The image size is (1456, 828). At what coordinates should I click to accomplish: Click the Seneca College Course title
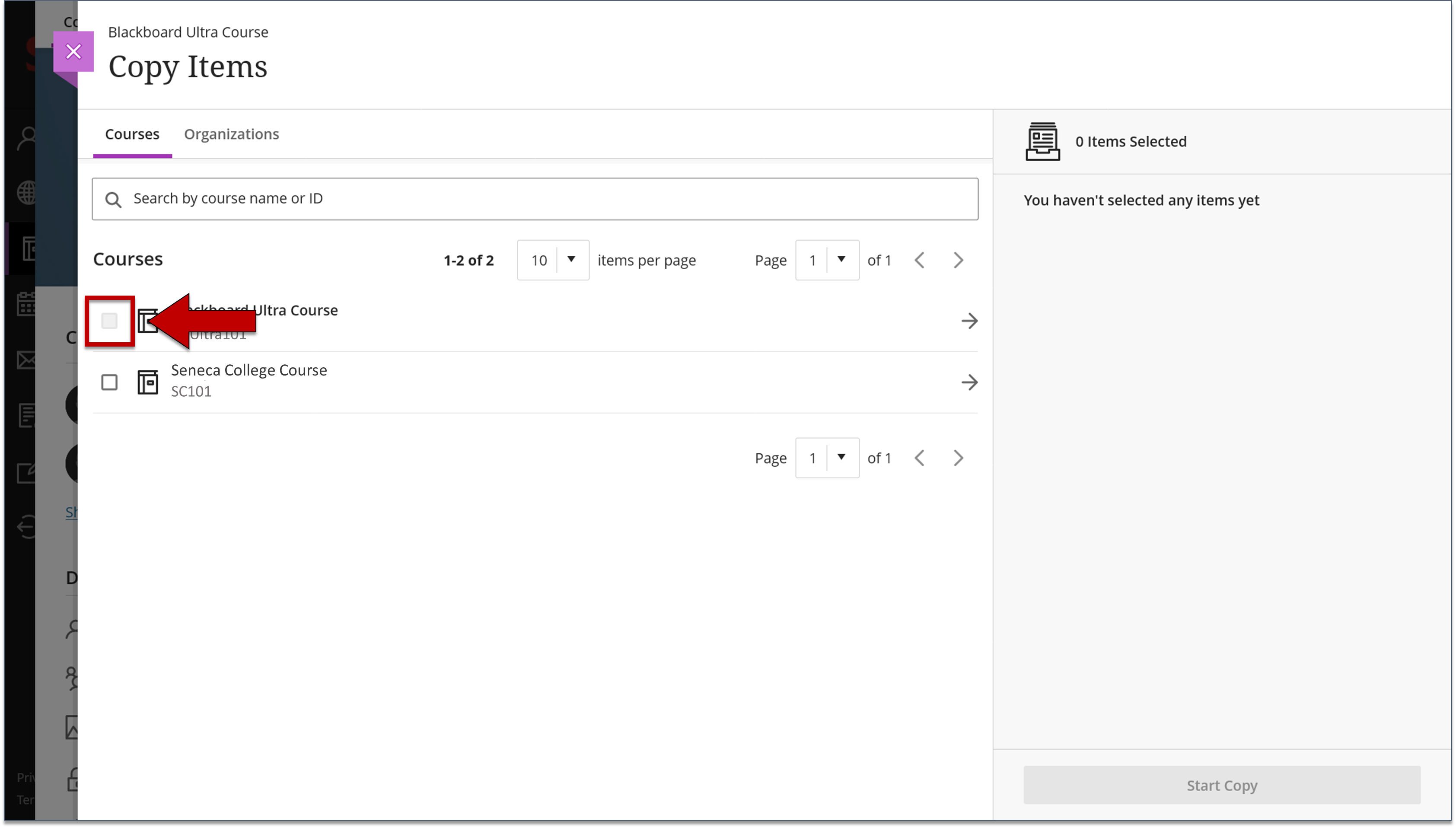pyautogui.click(x=249, y=370)
